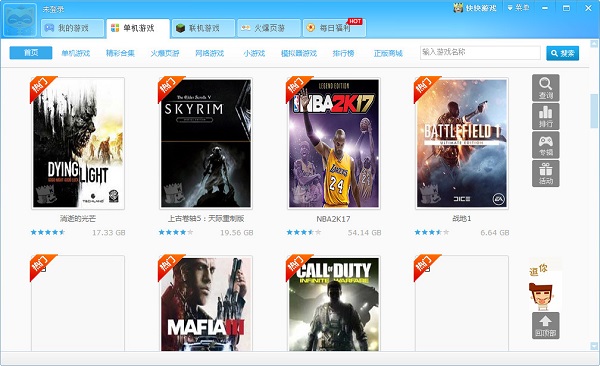Image resolution: width=600 pixels, height=366 pixels.
Task: Switch to the 联机游戏 tab
Action: 203,28
